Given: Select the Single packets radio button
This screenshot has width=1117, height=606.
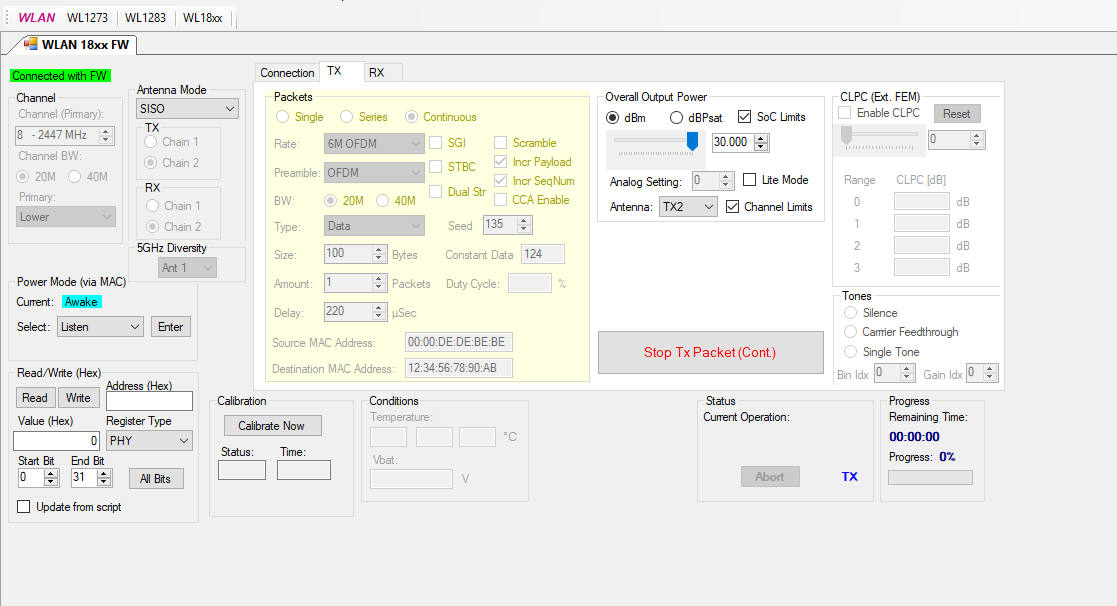Looking at the screenshot, I should click(283, 117).
